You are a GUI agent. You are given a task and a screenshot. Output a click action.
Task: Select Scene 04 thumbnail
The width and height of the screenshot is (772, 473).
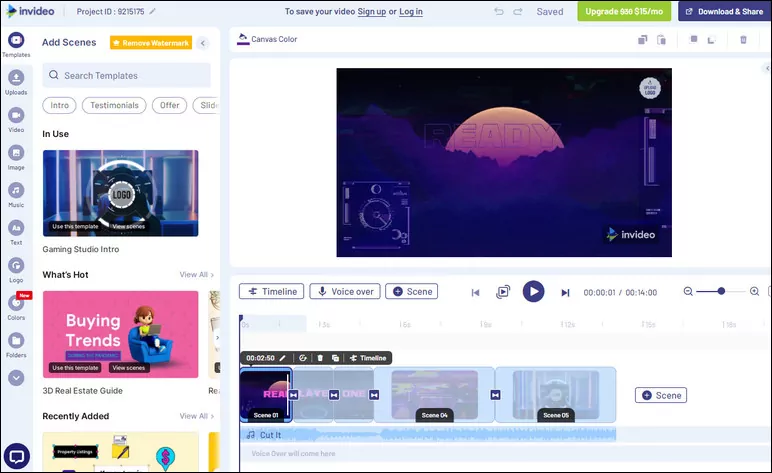[x=434, y=395]
